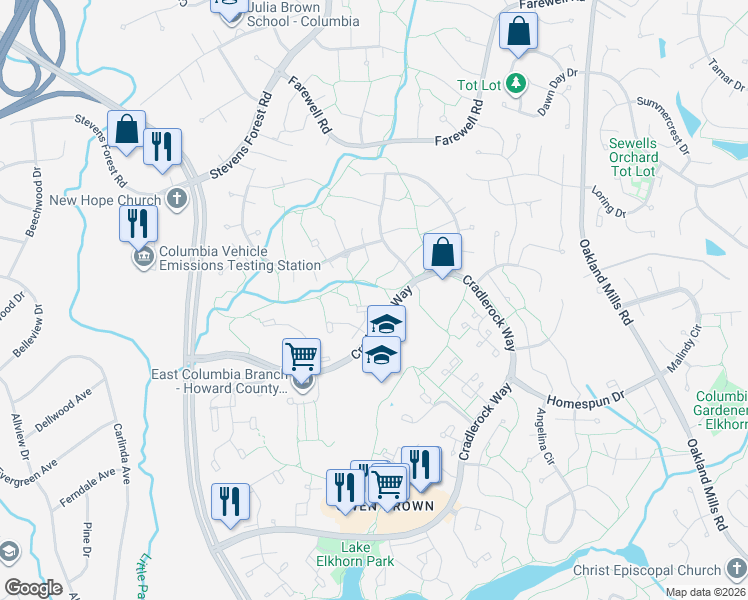The width and height of the screenshot is (748, 600).
Task: Select the Belleview Dr label
Action: [28, 331]
